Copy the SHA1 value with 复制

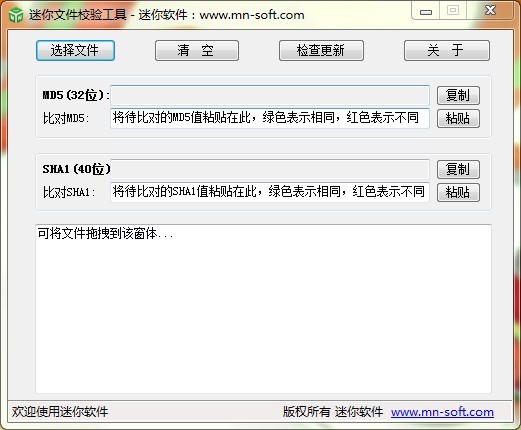click(x=458, y=169)
